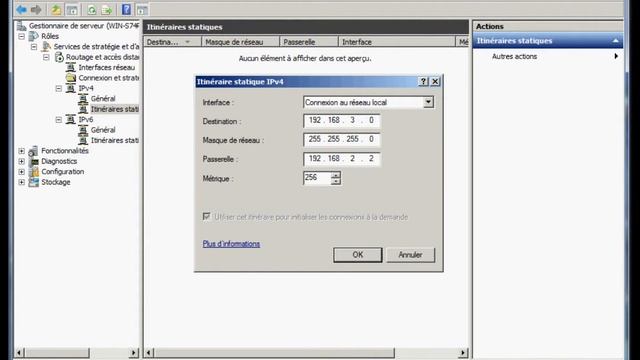Select Général under IPv4
This screenshot has height=360, width=640.
tap(103, 99)
